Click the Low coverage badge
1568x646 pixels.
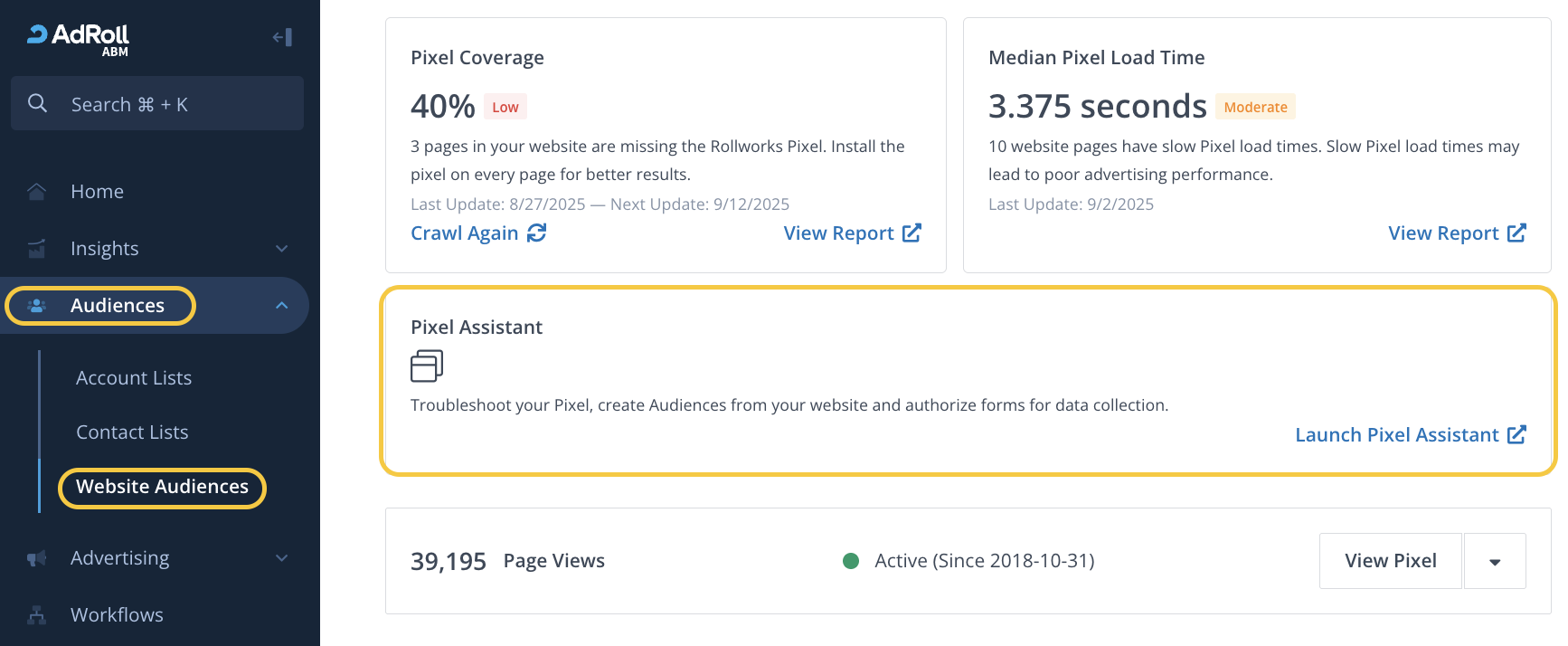[505, 107]
